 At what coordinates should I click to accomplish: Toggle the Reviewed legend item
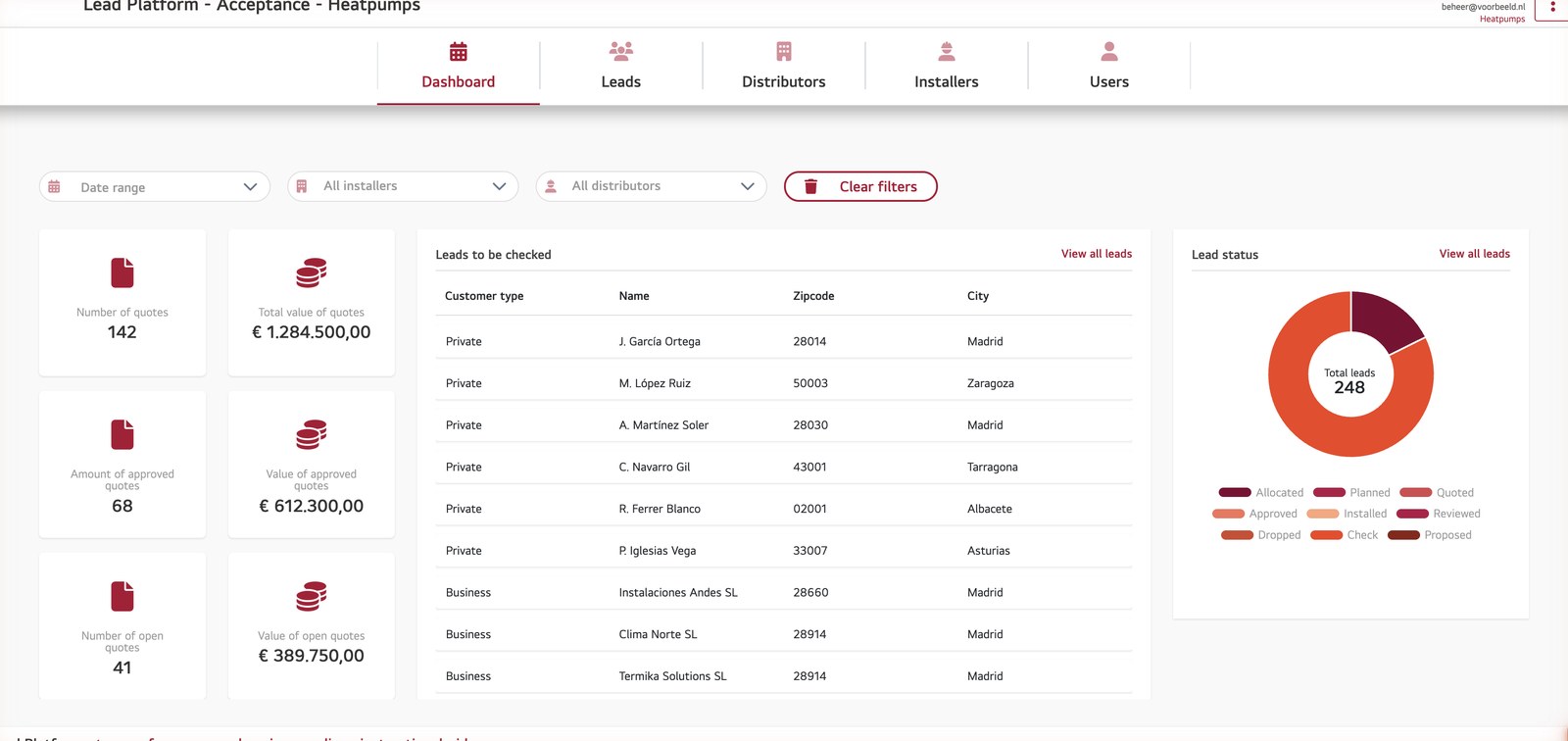tap(1439, 514)
